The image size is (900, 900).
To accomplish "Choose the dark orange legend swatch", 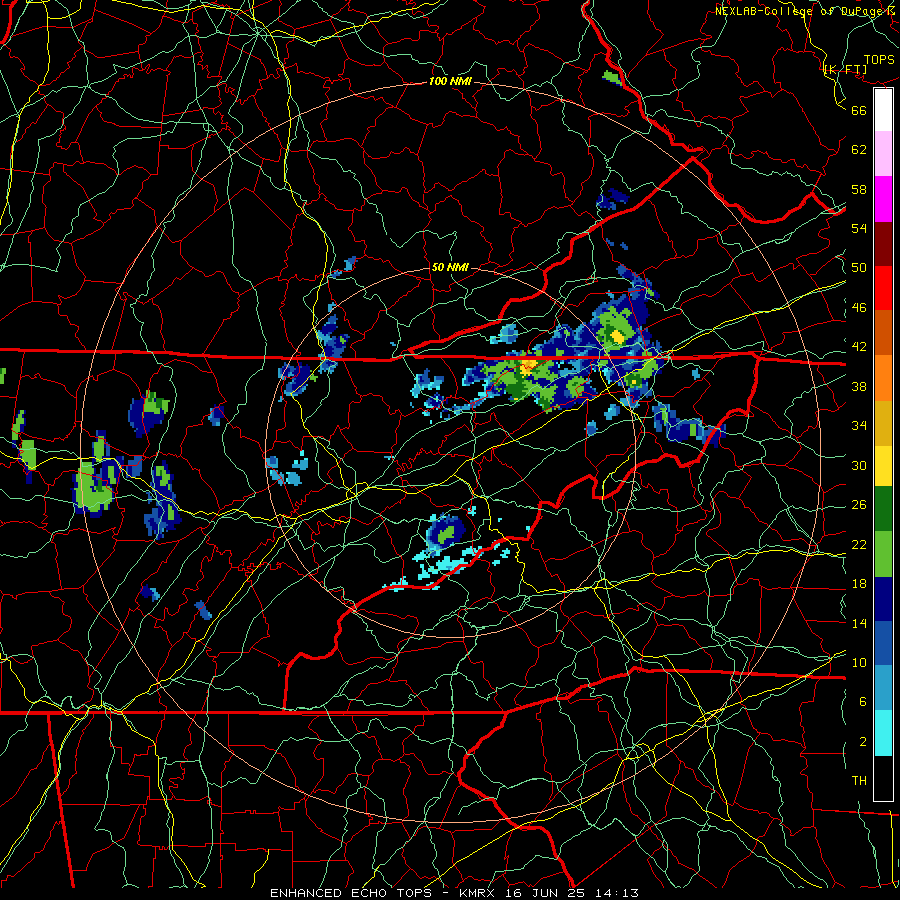I will click(883, 333).
